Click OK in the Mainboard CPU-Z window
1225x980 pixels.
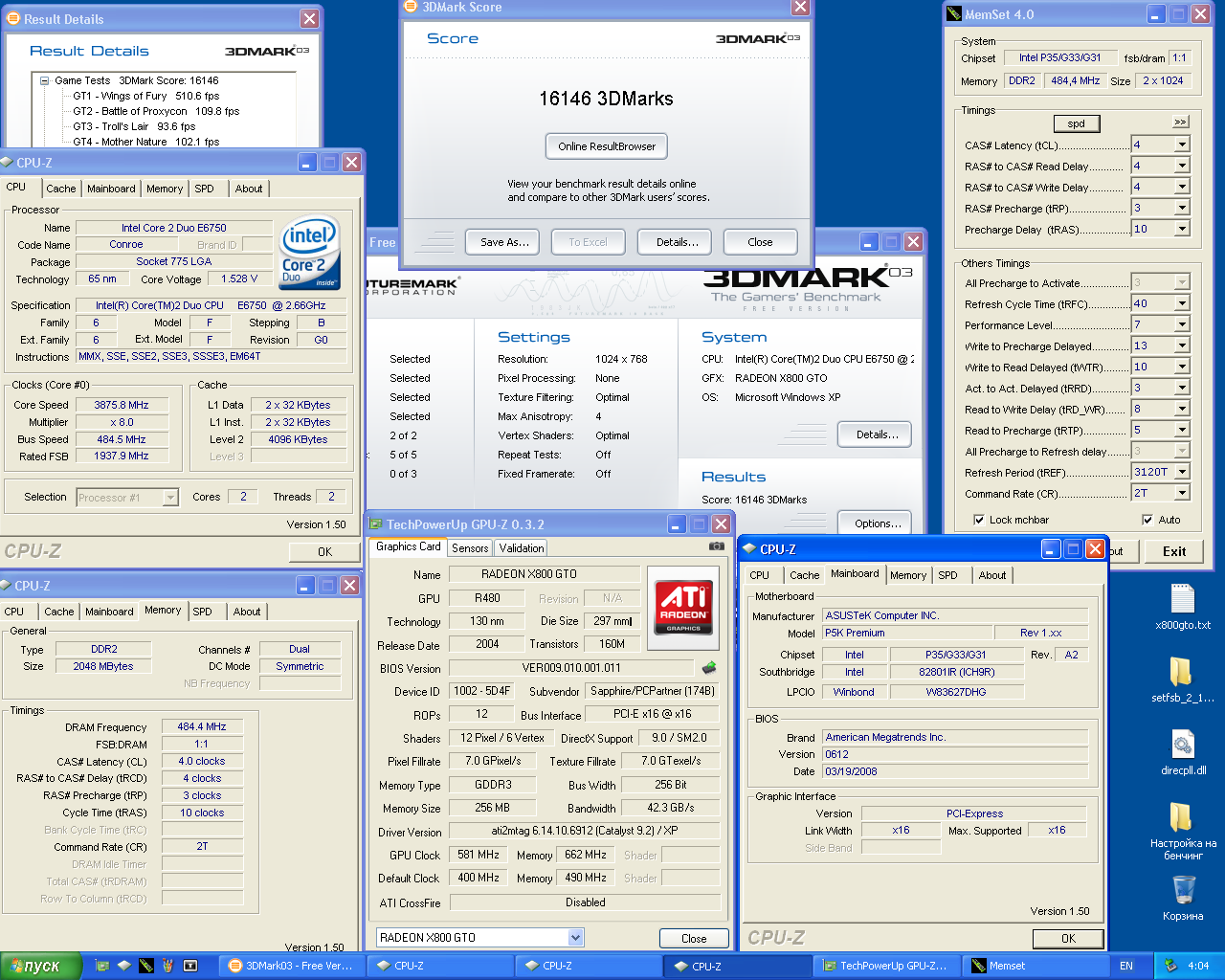point(1068,939)
